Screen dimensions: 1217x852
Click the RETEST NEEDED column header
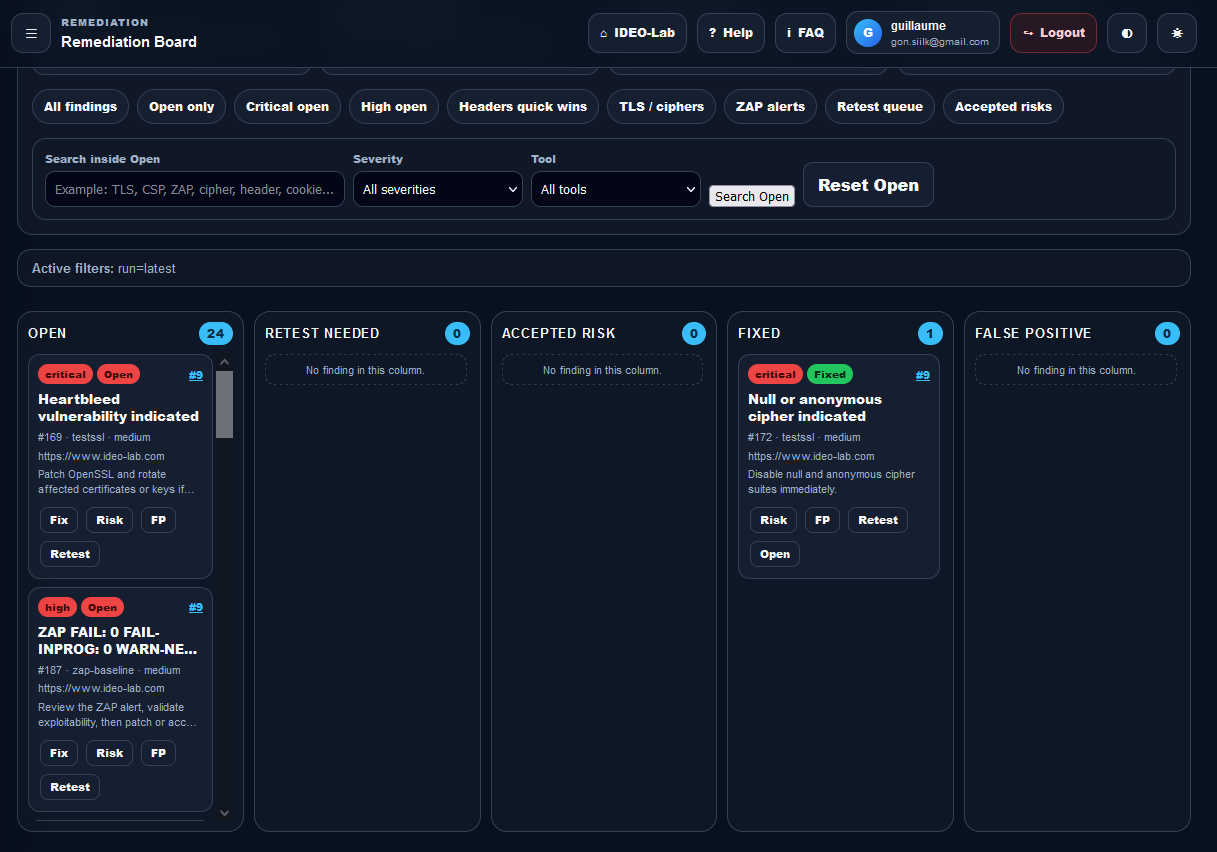tap(322, 333)
